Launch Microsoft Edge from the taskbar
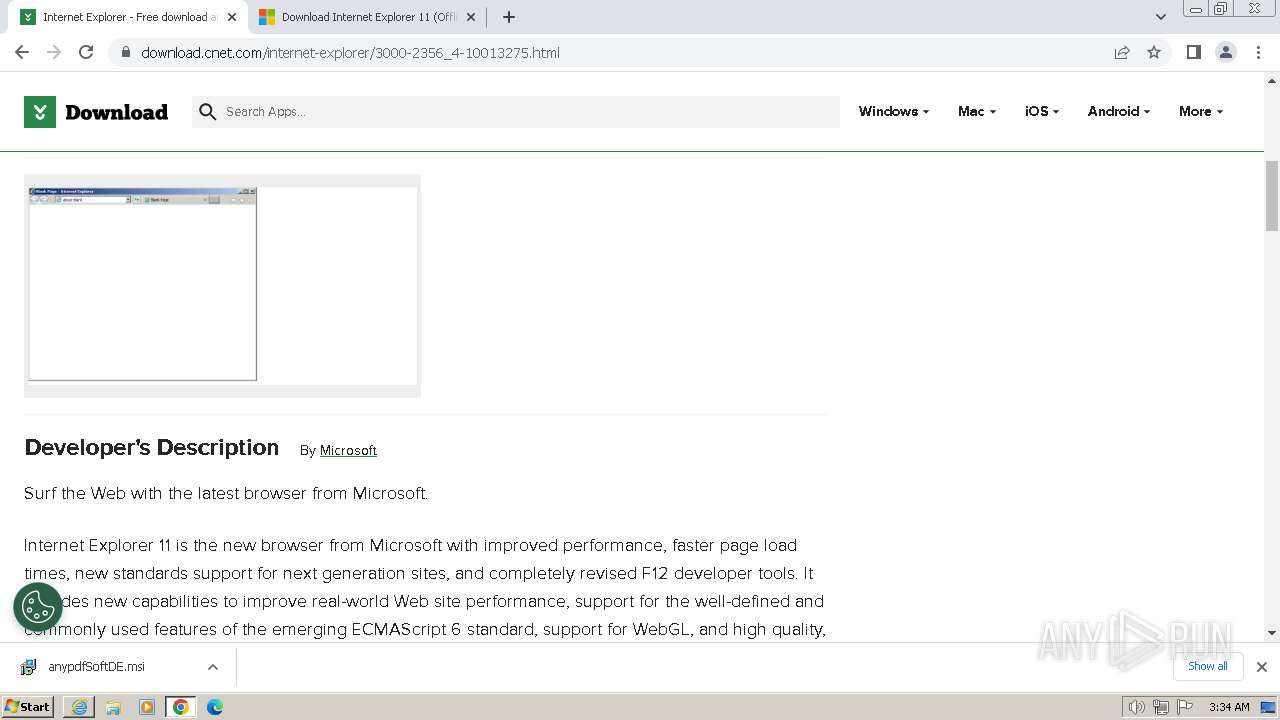 [x=215, y=707]
